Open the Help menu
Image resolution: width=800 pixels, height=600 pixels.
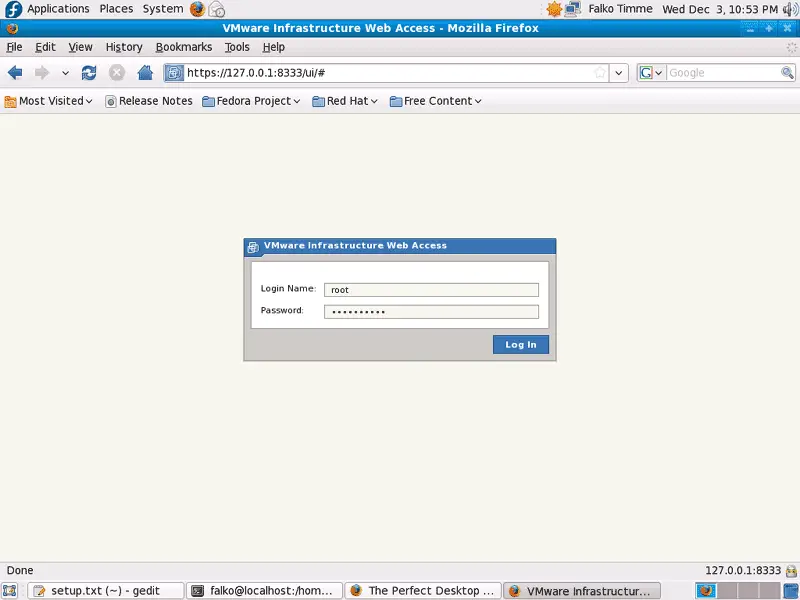[x=273, y=47]
